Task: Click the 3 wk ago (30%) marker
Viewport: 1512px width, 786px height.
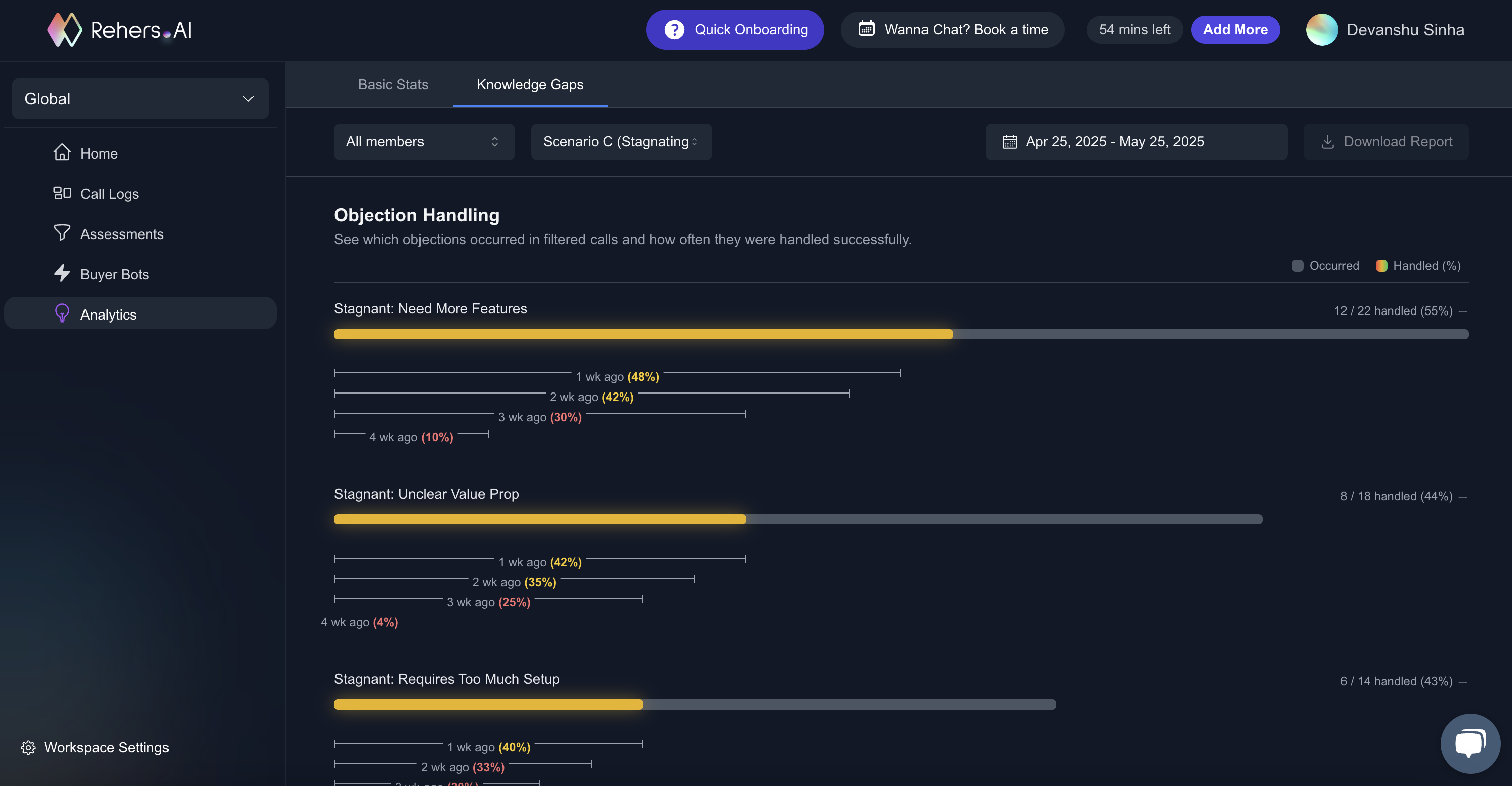Action: [x=540, y=417]
